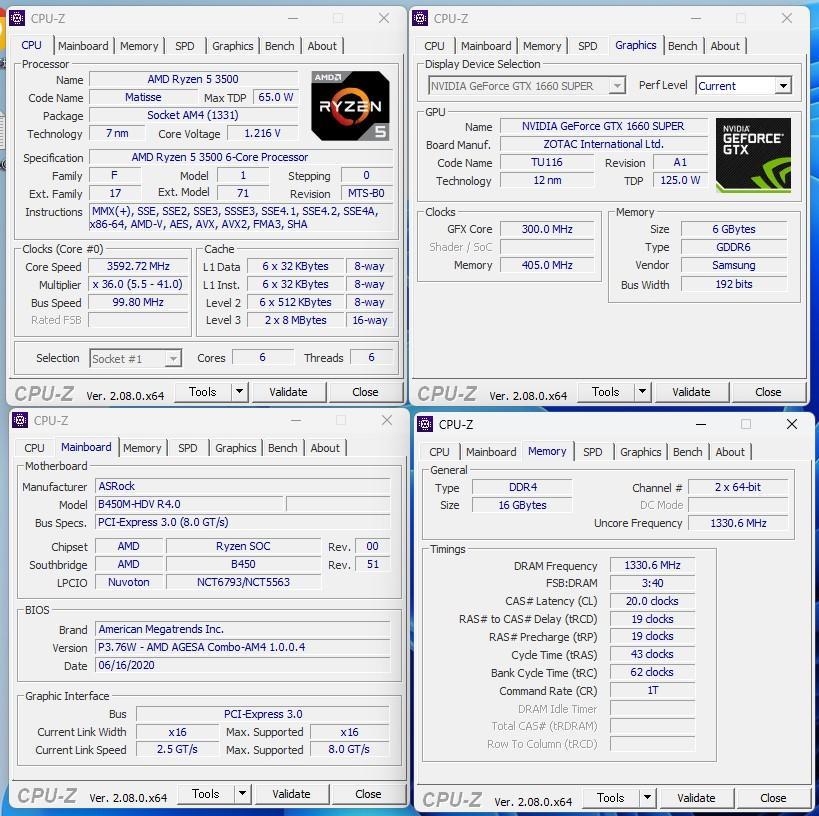Click the 'Socket AM4 (1331)' package field
This screenshot has height=816, width=819.
[193, 115]
